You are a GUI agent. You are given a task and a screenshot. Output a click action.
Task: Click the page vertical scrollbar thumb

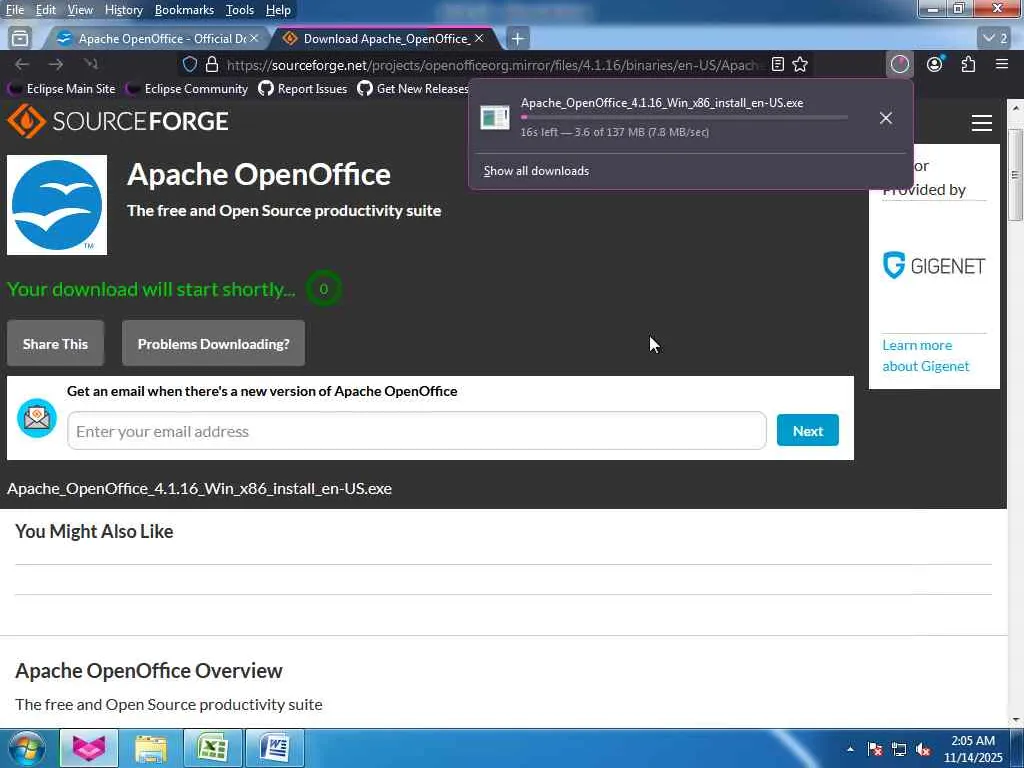point(1016,175)
